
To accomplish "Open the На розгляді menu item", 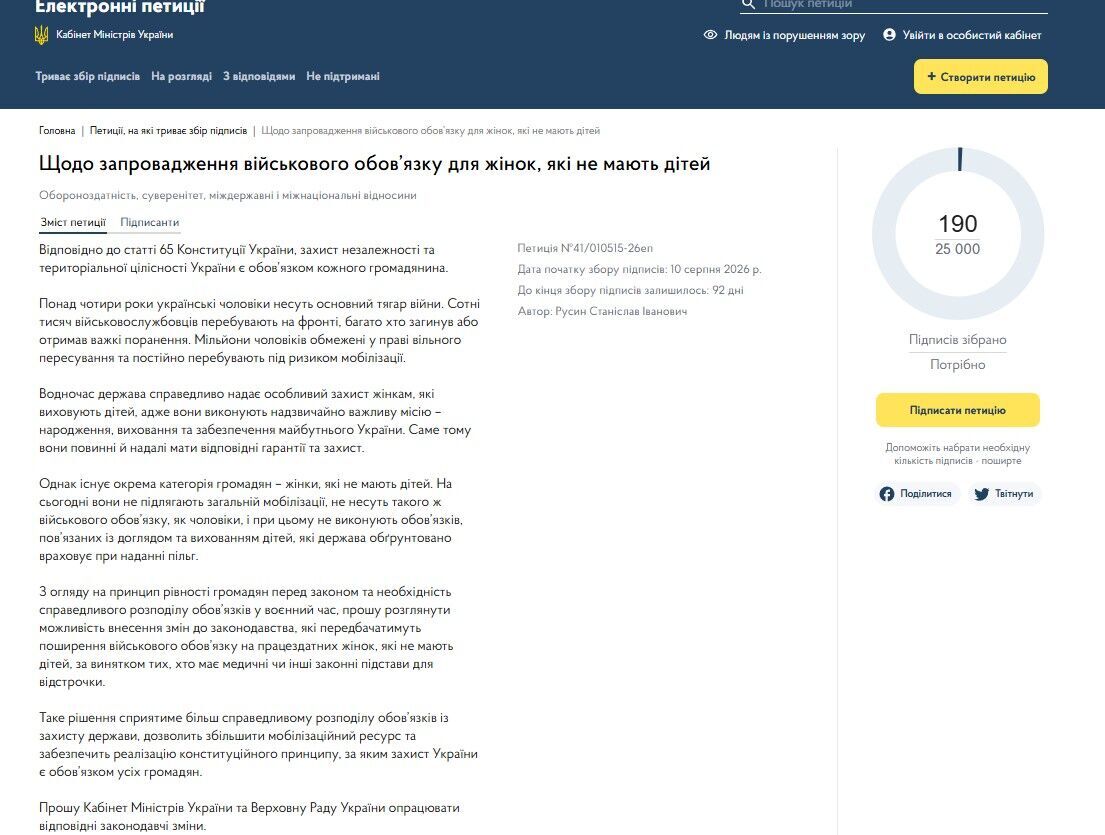I will tap(181, 76).
